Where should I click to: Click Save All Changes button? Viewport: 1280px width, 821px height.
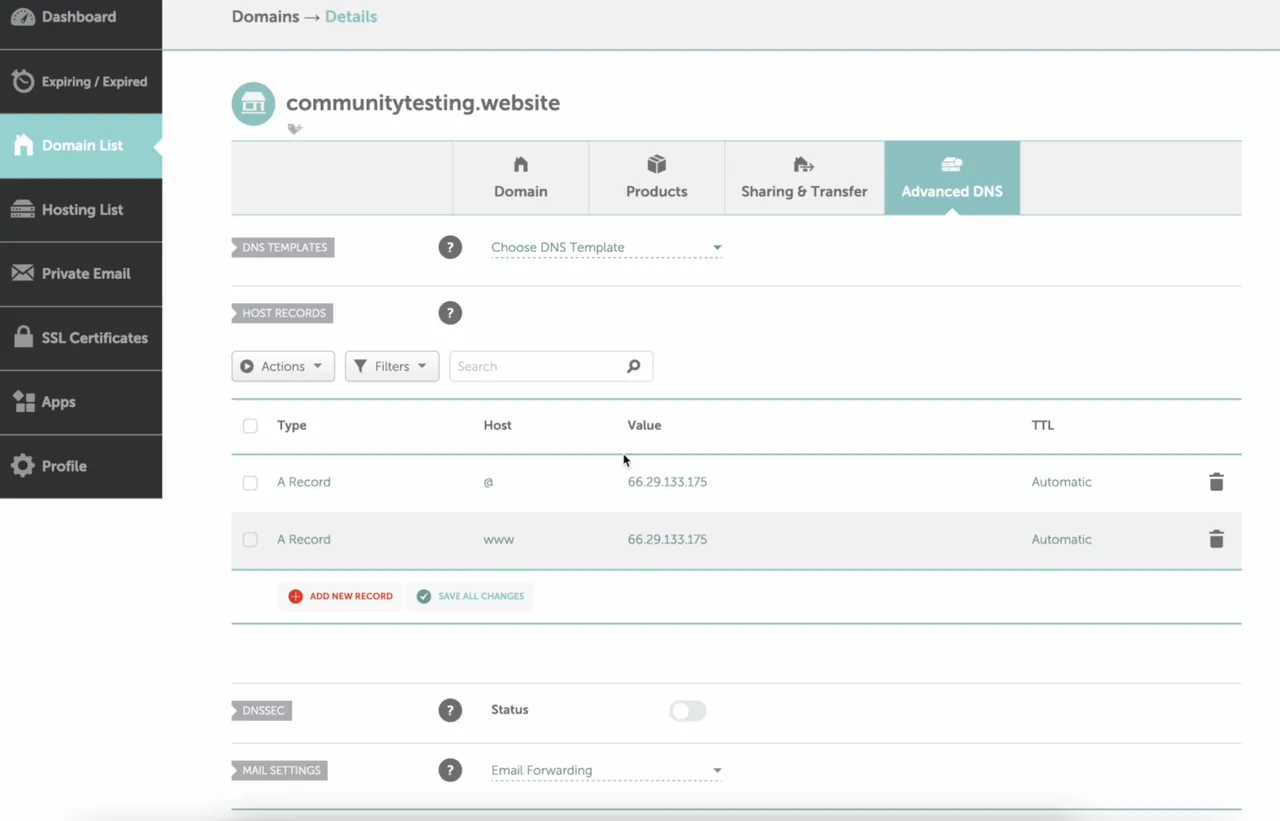[x=470, y=596]
